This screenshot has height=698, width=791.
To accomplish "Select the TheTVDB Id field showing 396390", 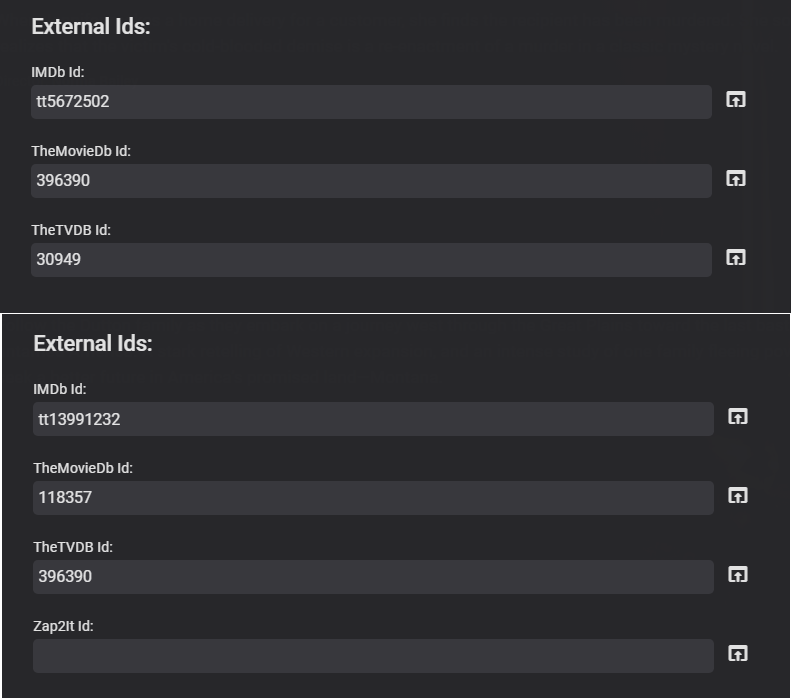I will (373, 577).
